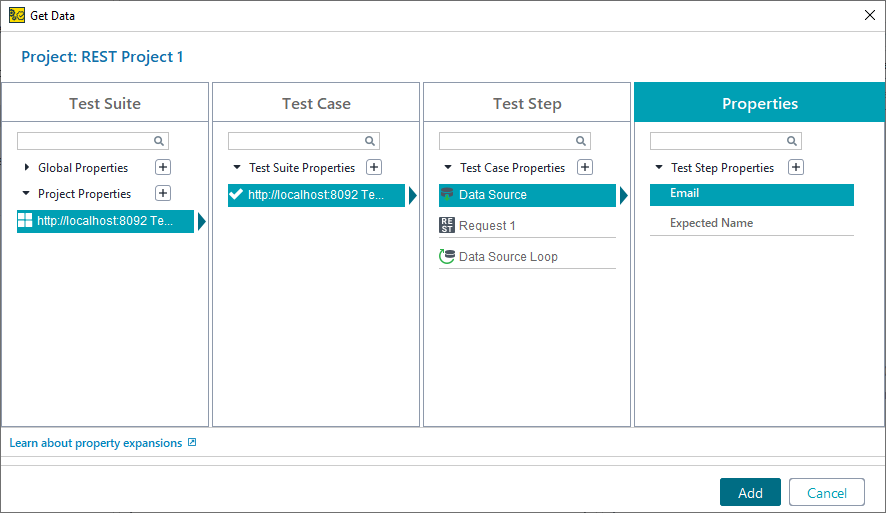Add a new Global Properties entry
The height and width of the screenshot is (513, 886).
(x=163, y=167)
